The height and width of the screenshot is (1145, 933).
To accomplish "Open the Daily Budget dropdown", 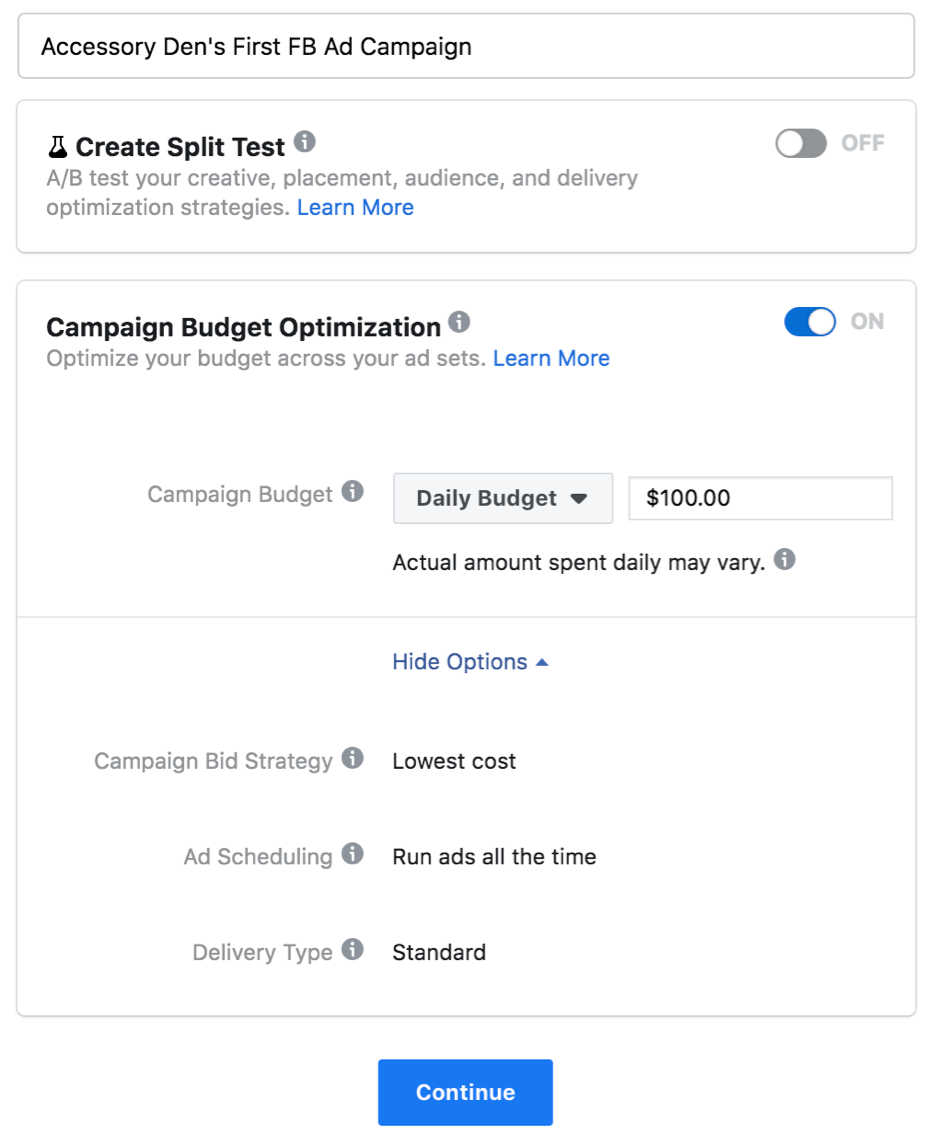I will pos(502,498).
